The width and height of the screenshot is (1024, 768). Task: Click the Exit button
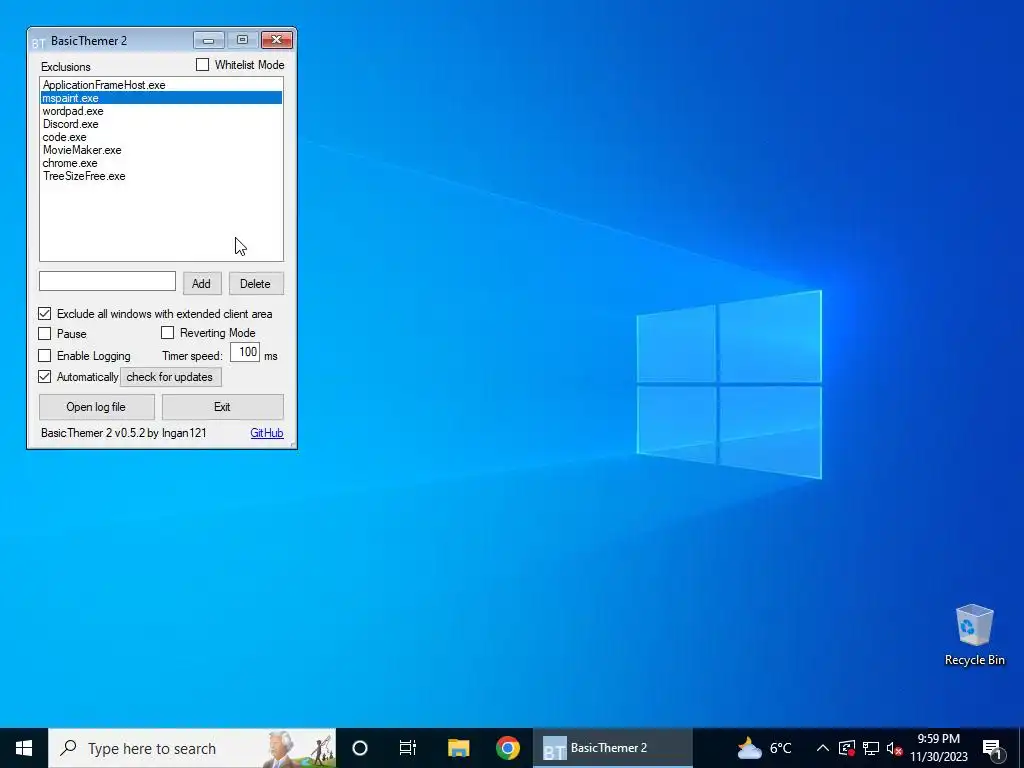[222, 407]
